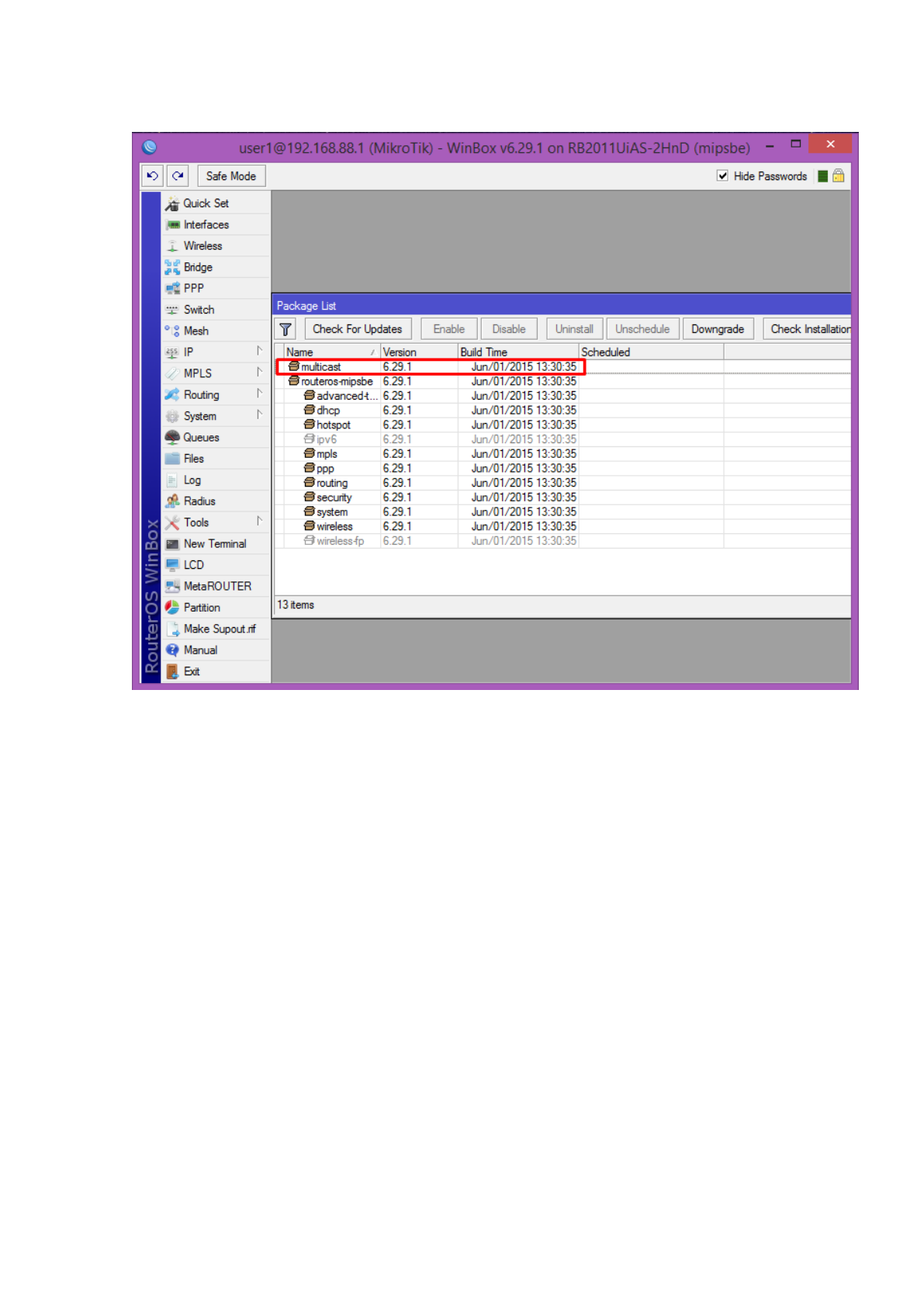This screenshot has width=924, height=1307.
Task: Open the LCD screen icon
Action: tap(172, 565)
